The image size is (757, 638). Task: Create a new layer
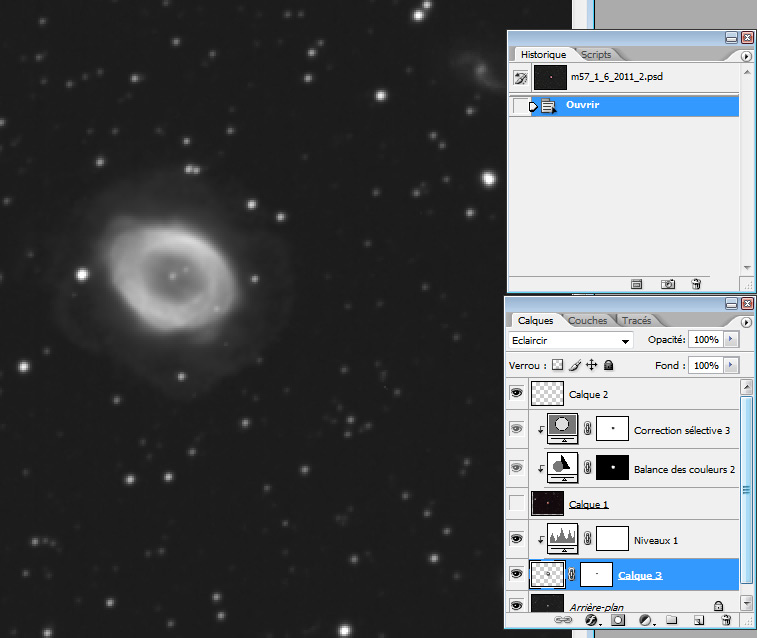699,620
